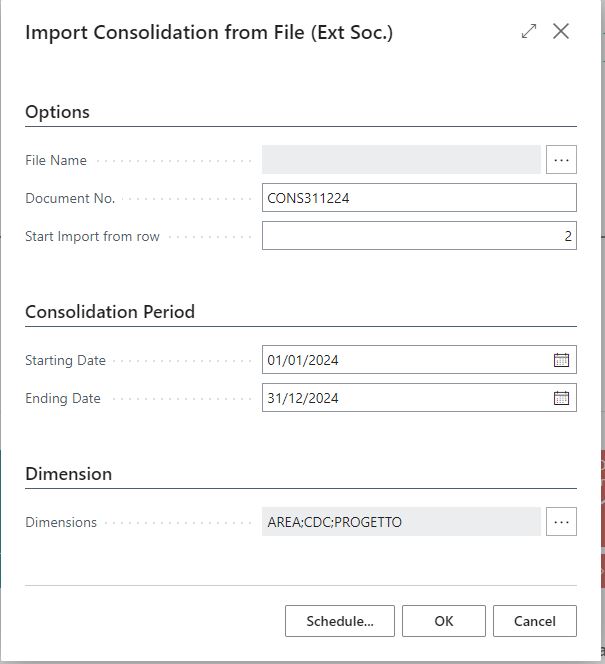Viewport: 605px width, 664px height.
Task: Open the Dimensions selection ellipsis button
Action: 561,522
